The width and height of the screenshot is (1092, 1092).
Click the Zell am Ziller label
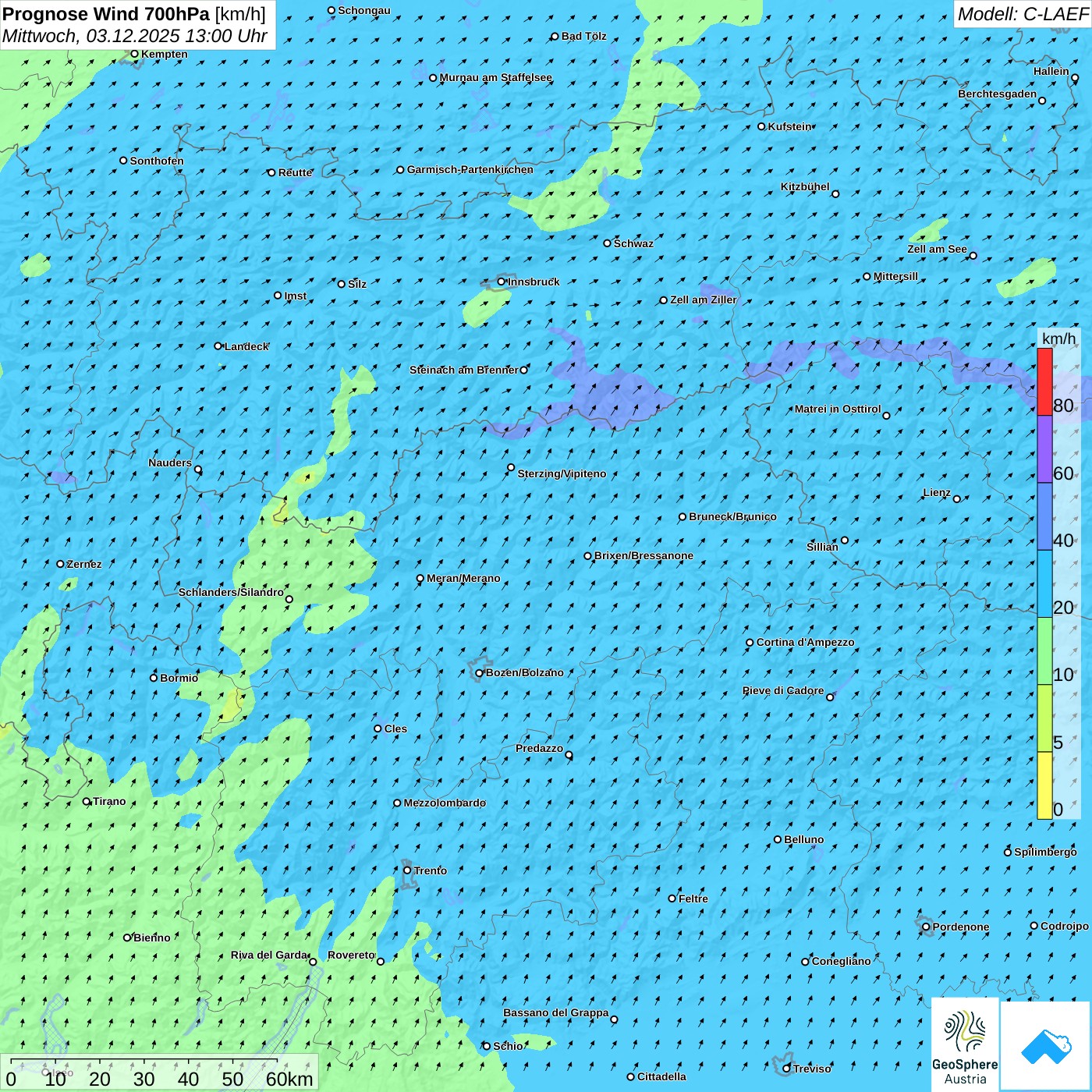coord(703,300)
